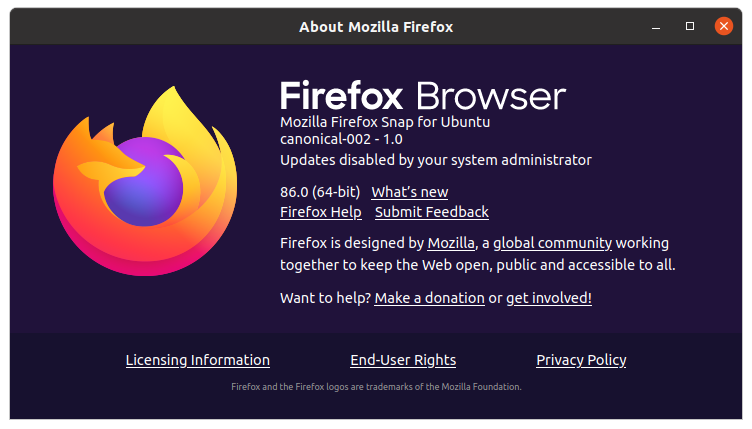Open the What's new link

coord(409,192)
